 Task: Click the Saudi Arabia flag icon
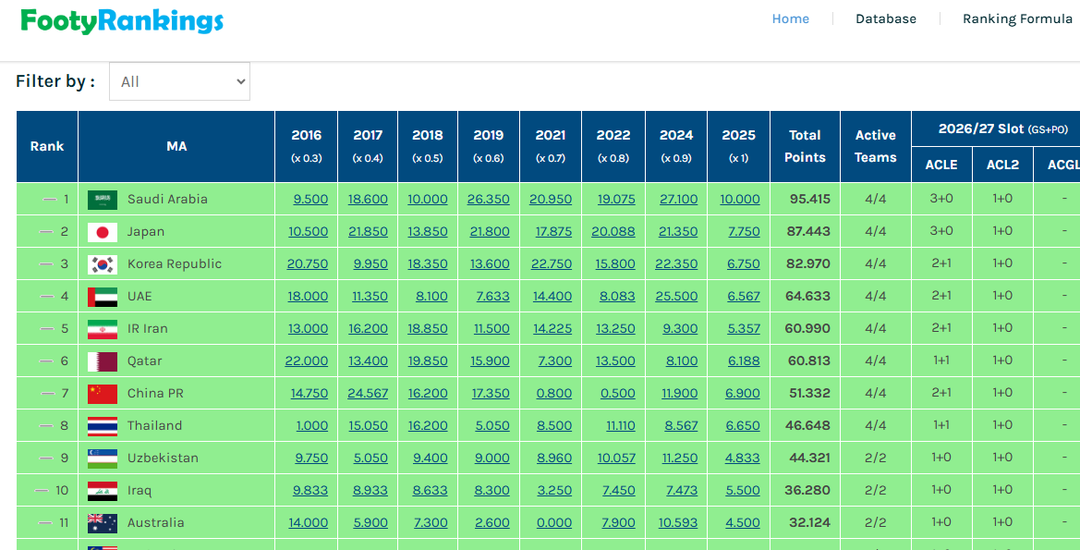coord(102,199)
